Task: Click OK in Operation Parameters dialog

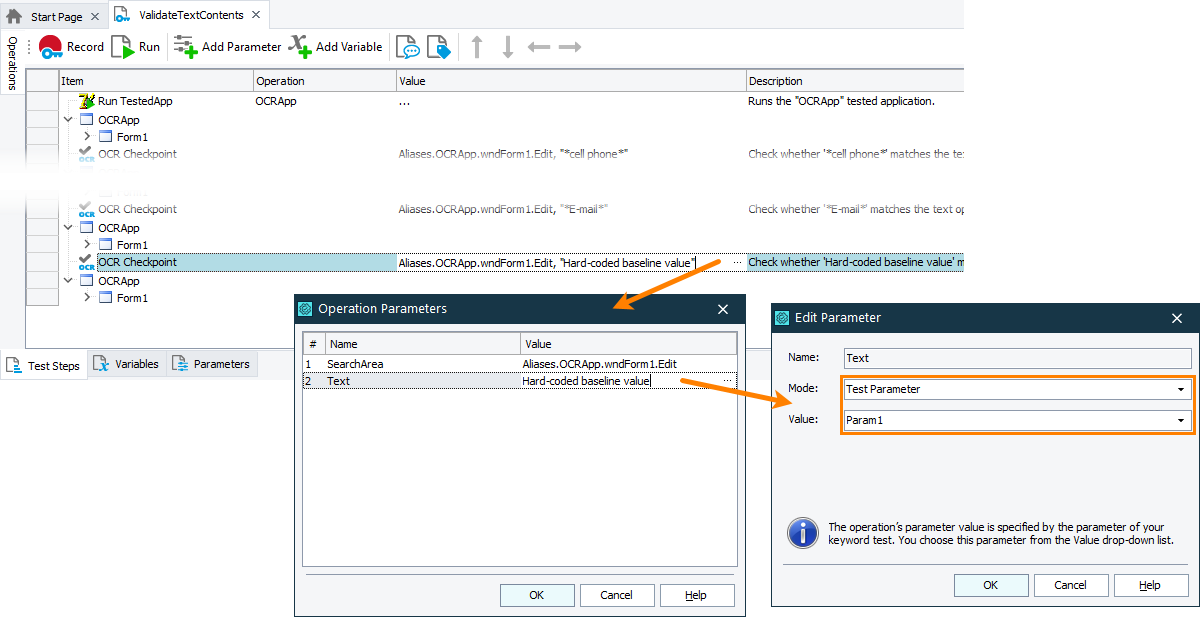Action: pos(537,594)
